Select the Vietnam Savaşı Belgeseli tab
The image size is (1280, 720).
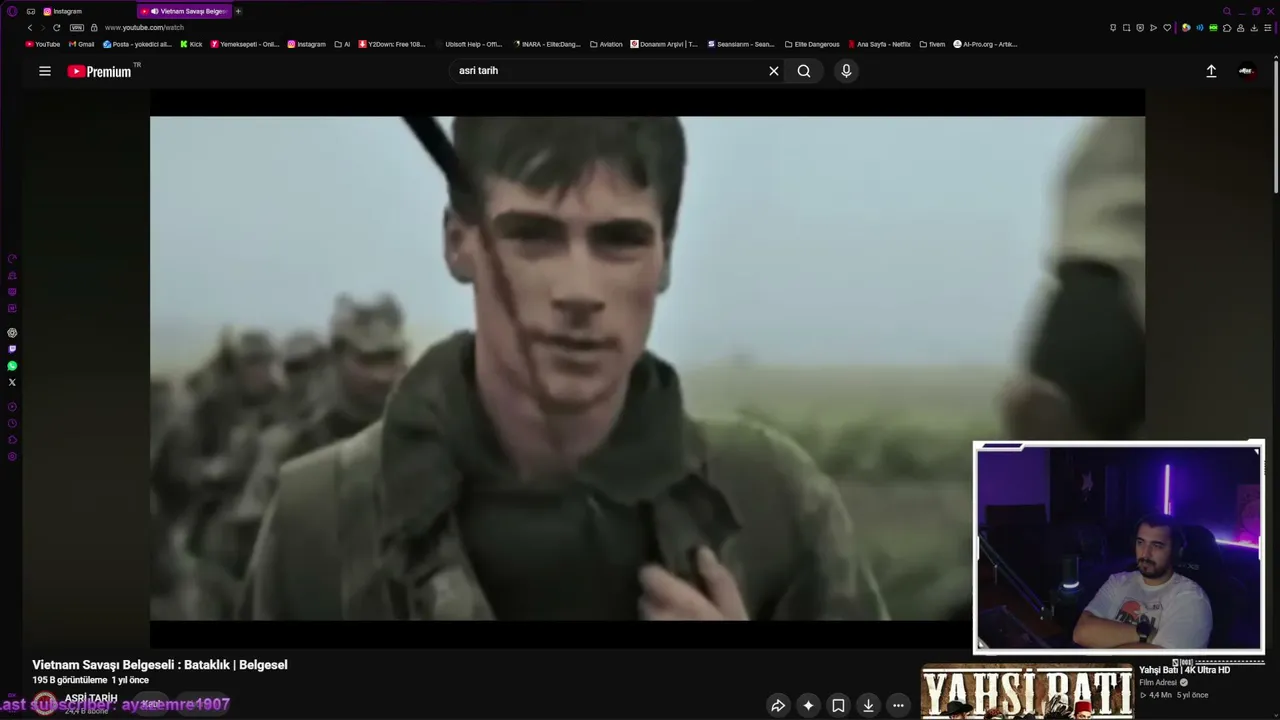coord(185,11)
